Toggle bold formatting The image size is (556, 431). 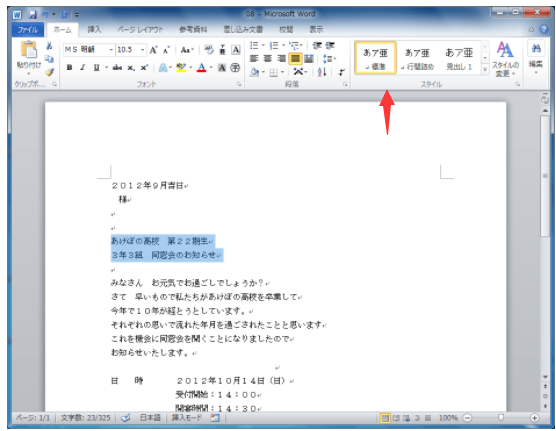70,68
